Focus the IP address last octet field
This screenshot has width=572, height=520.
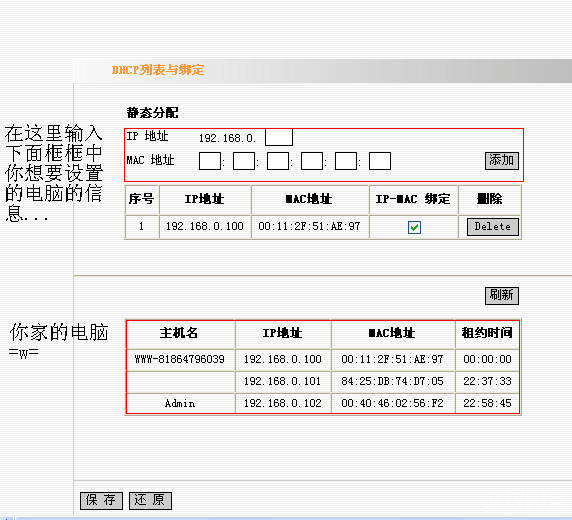(x=279, y=137)
